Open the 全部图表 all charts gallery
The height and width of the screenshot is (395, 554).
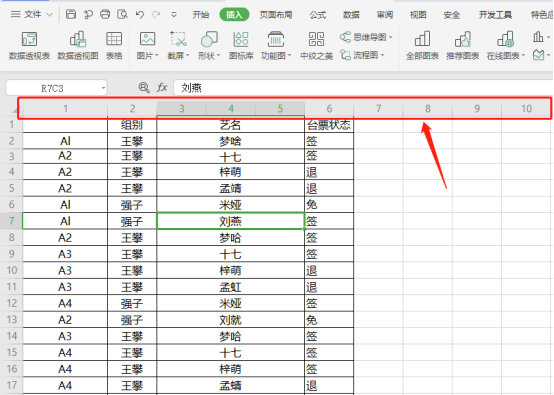point(422,45)
